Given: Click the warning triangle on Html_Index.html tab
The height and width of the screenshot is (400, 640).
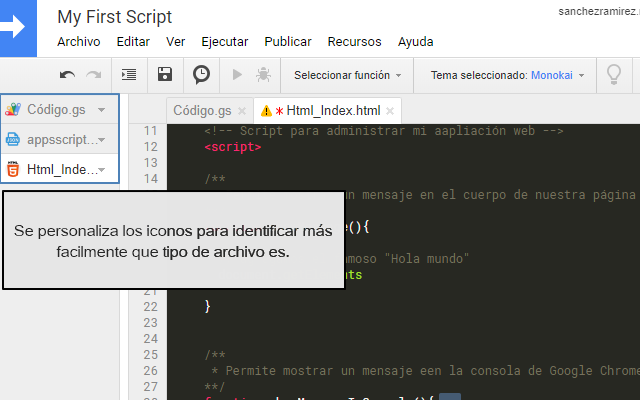Looking at the screenshot, I should [266, 111].
